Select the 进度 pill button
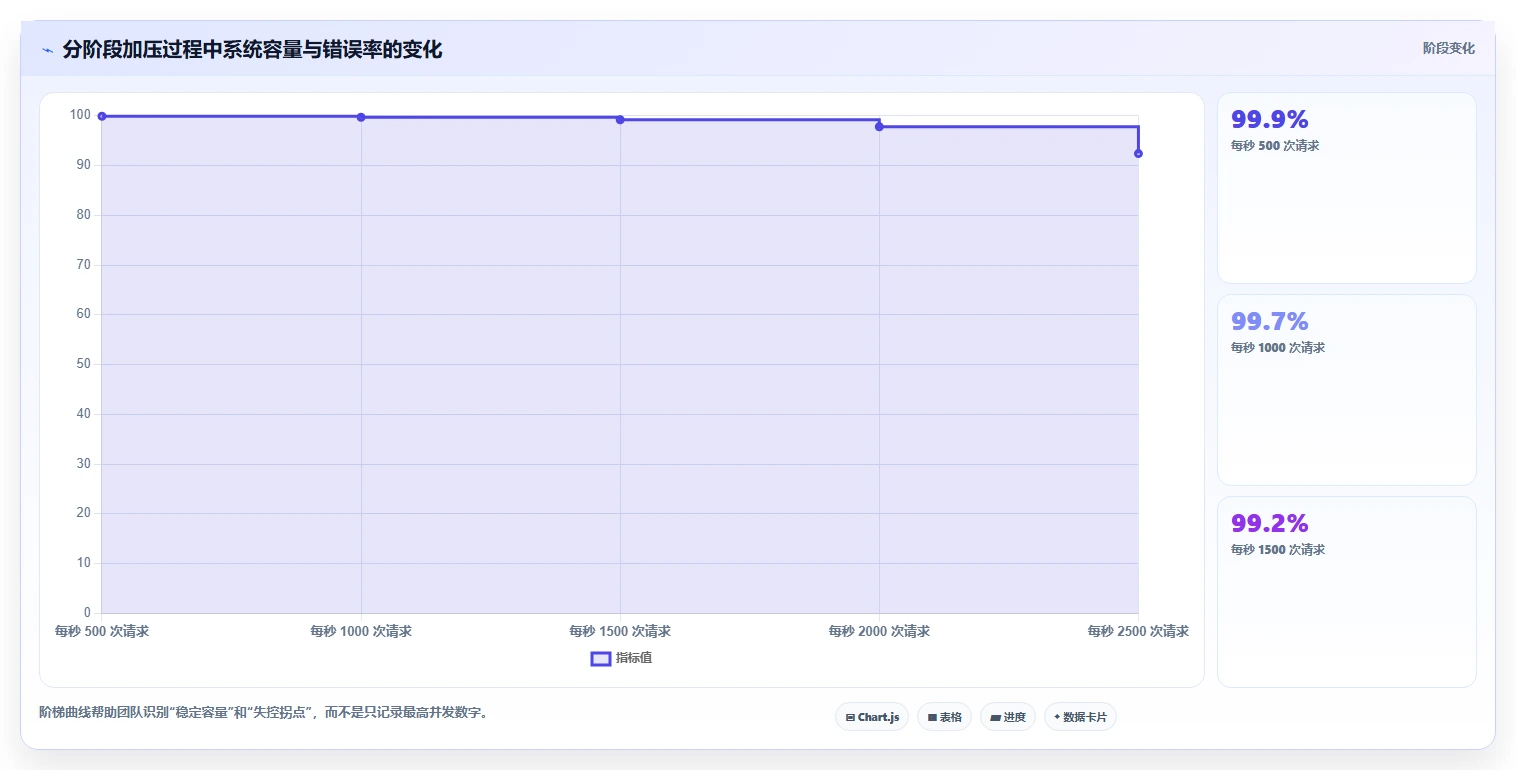1516x770 pixels. pyautogui.click(x=1008, y=717)
